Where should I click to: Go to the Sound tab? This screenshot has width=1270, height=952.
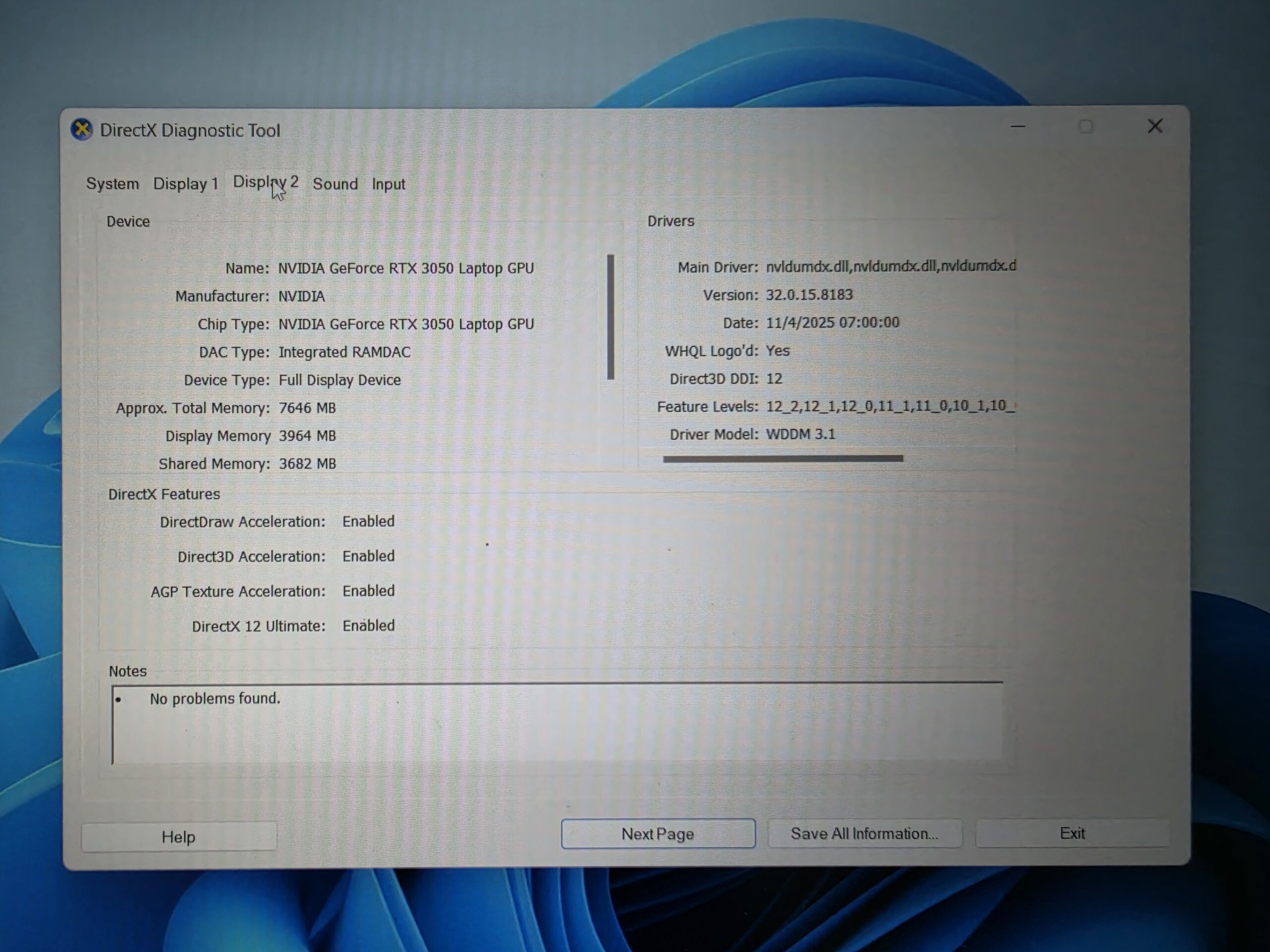coord(335,183)
